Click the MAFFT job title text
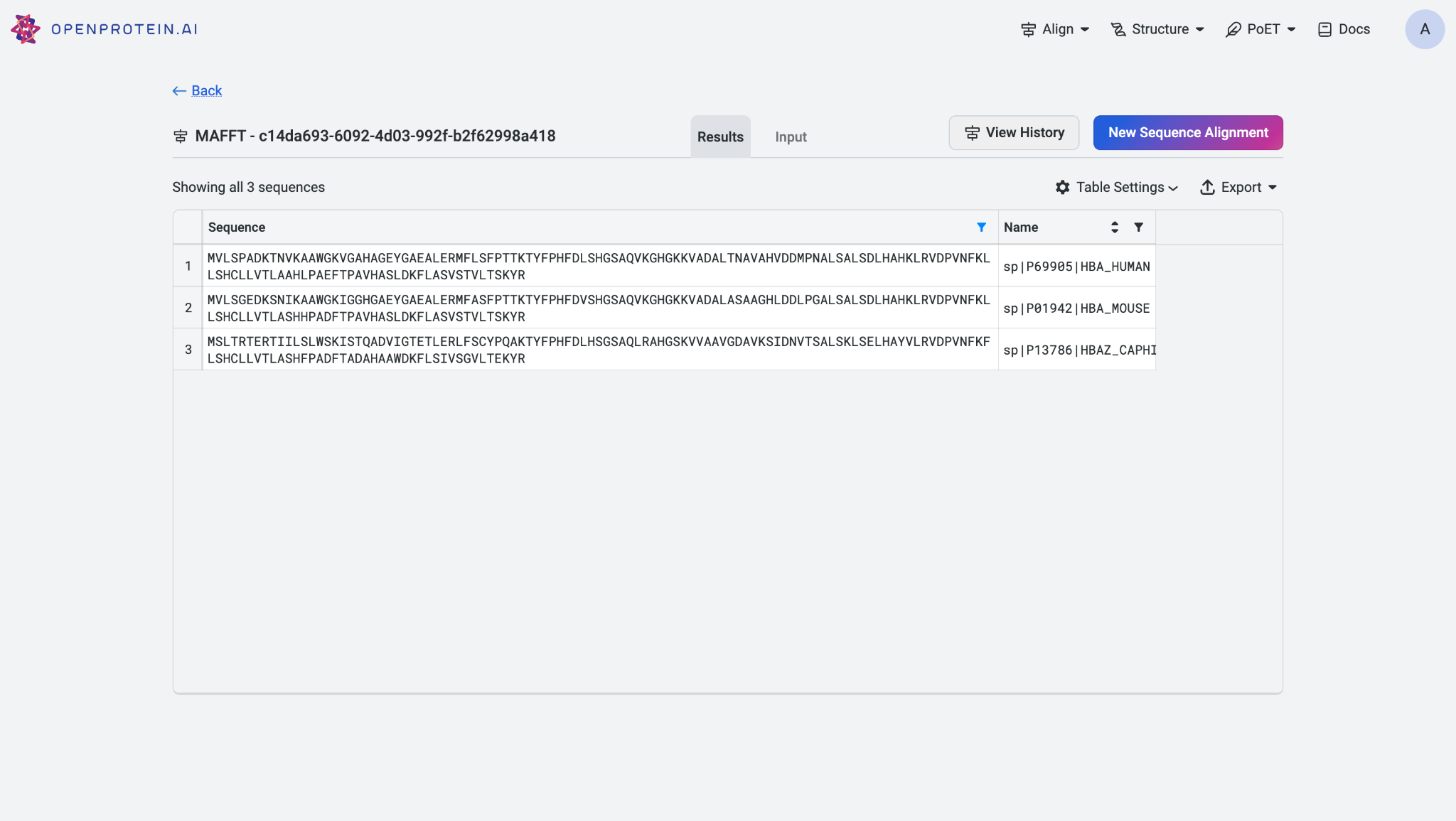This screenshot has height=821, width=1456. click(375, 136)
